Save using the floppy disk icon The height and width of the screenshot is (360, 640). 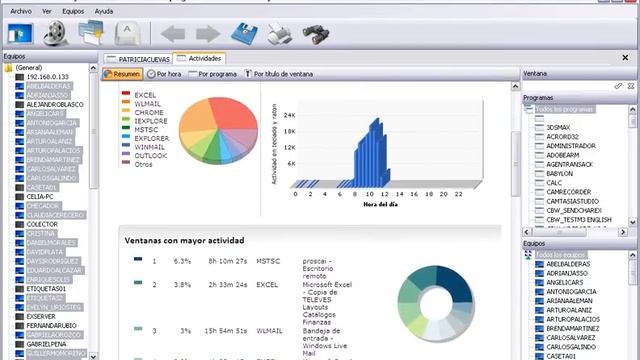pos(244,34)
